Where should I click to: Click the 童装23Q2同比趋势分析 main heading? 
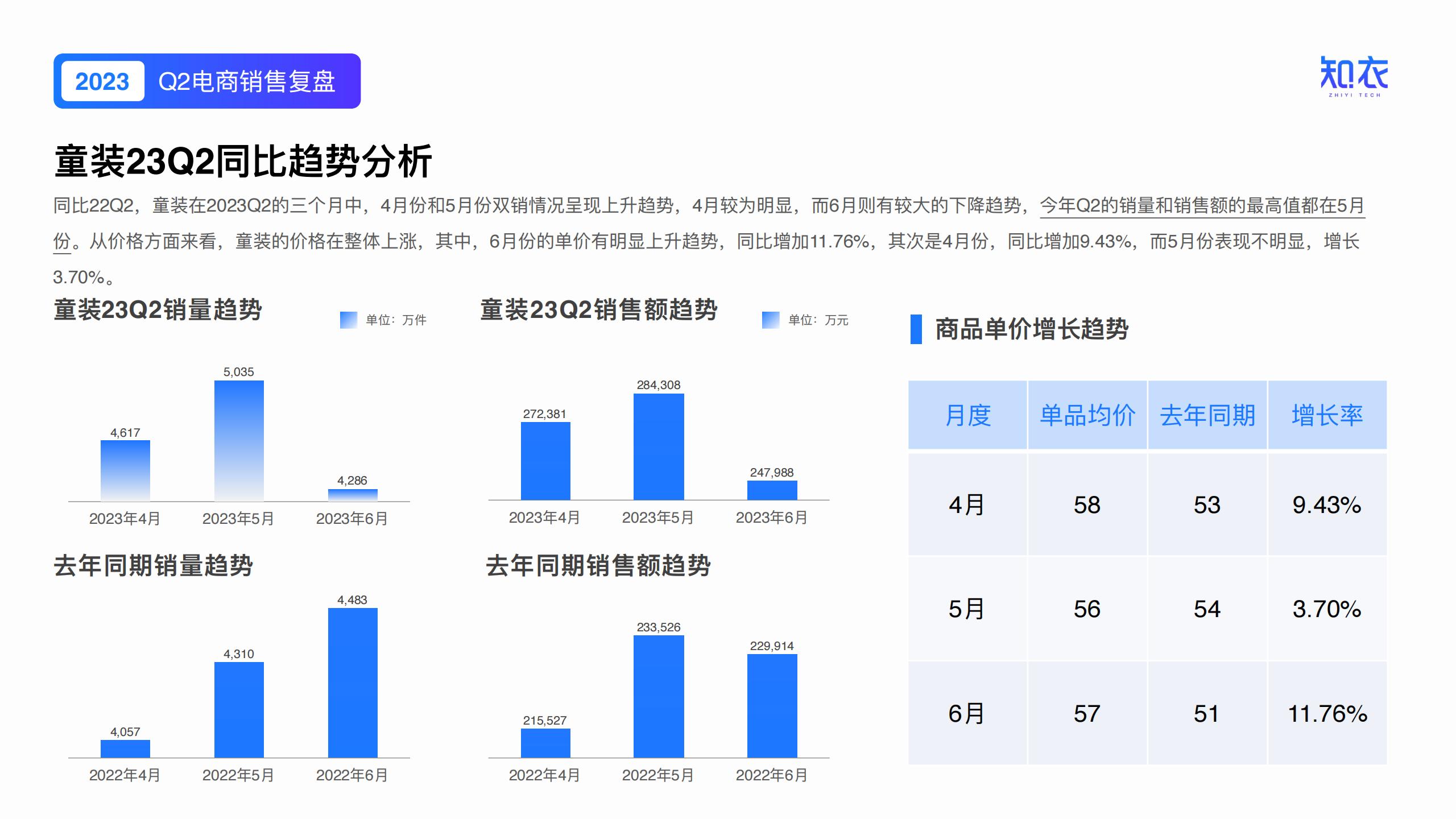243,162
